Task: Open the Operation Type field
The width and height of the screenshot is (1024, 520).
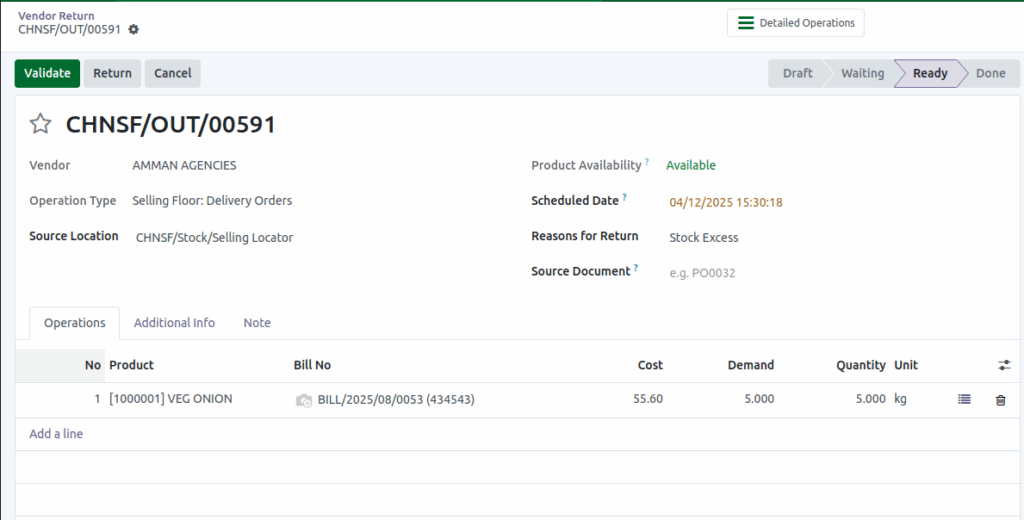Action: [212, 201]
